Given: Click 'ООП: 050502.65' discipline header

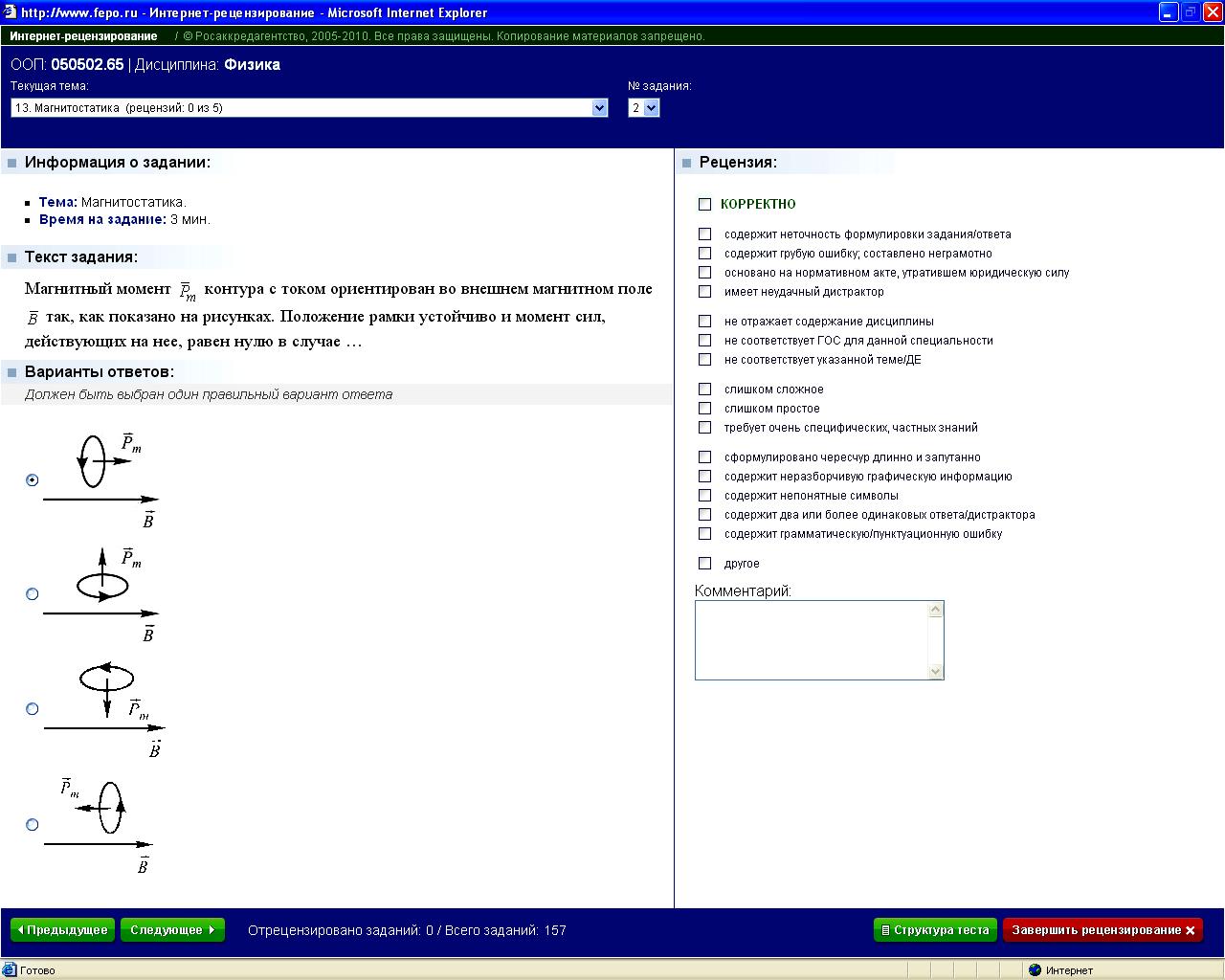Looking at the screenshot, I should tap(67, 65).
